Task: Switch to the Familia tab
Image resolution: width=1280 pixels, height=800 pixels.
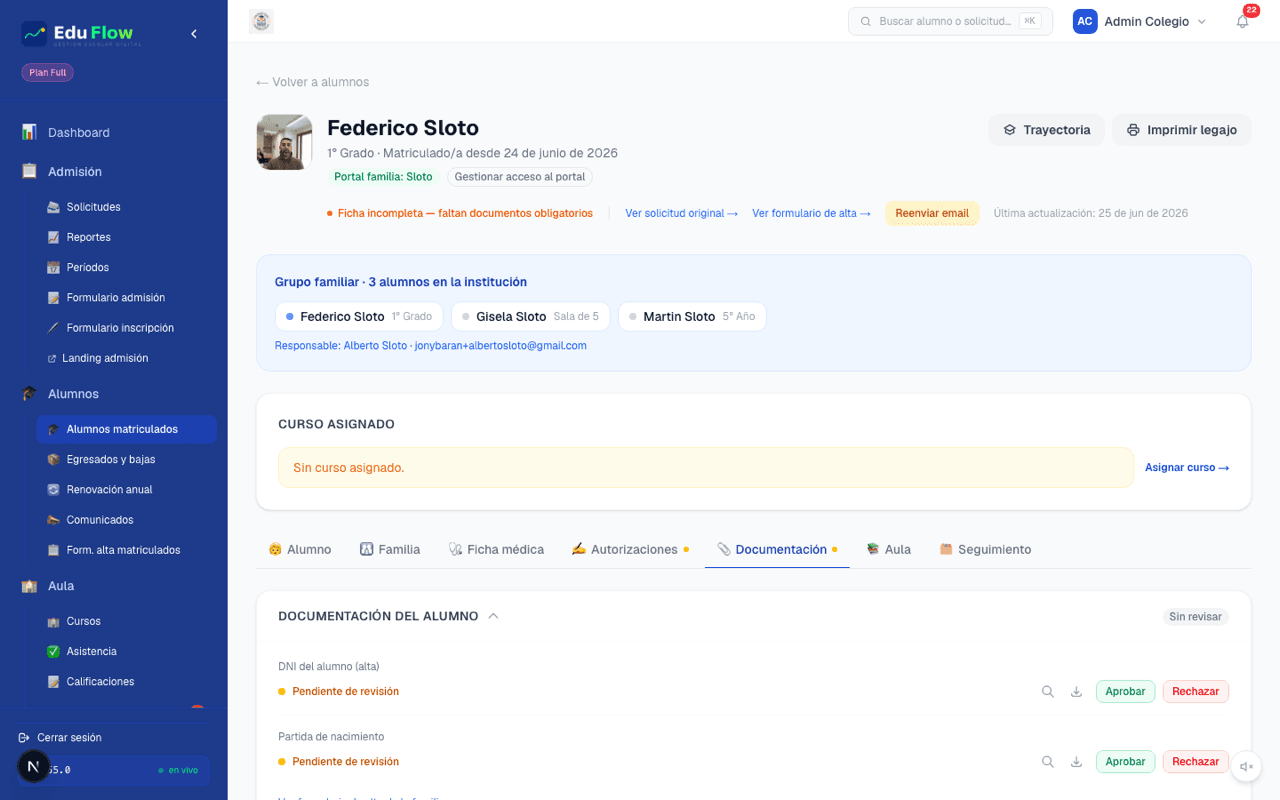Action: point(390,549)
